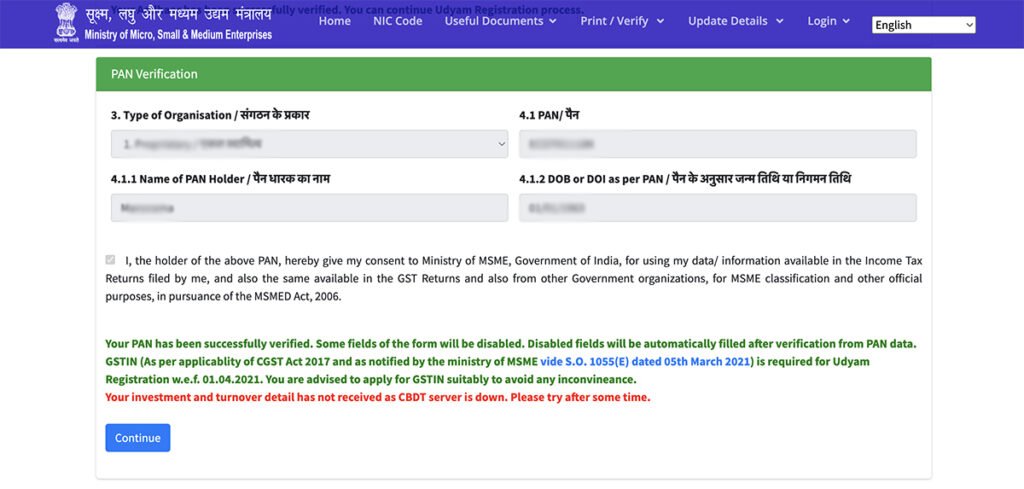This screenshot has width=1024, height=489.
Task: Expand Login menu
Action: 829,21
